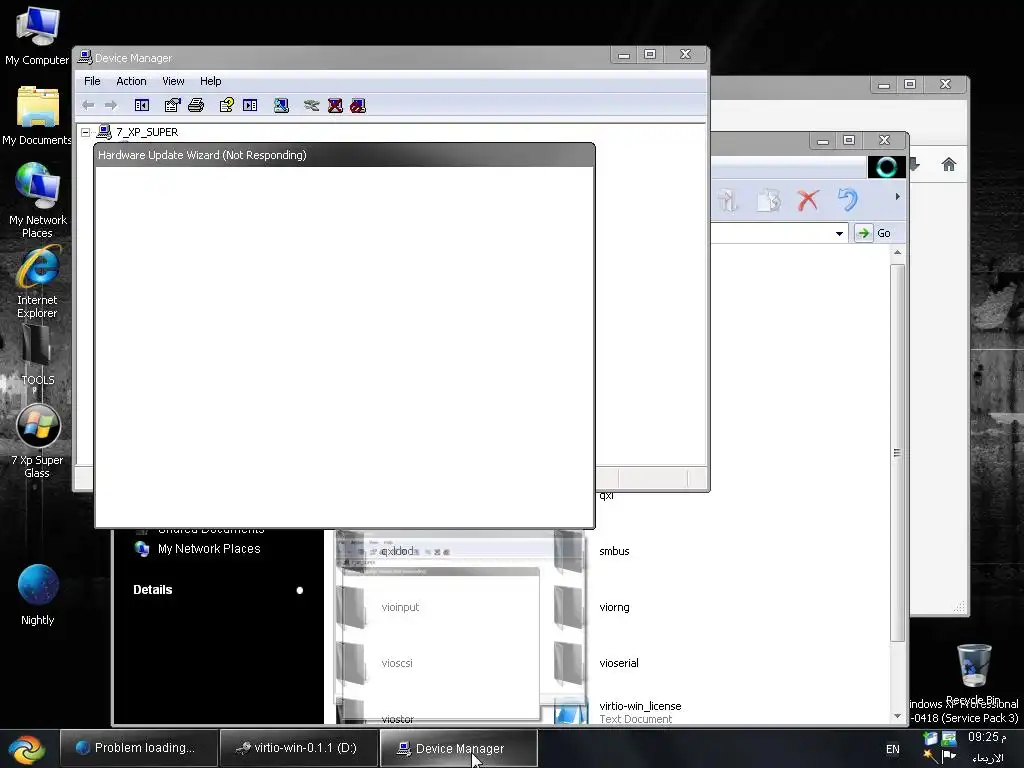This screenshot has height=768, width=1024.
Task: Click the Start orb button
Action: [27, 749]
